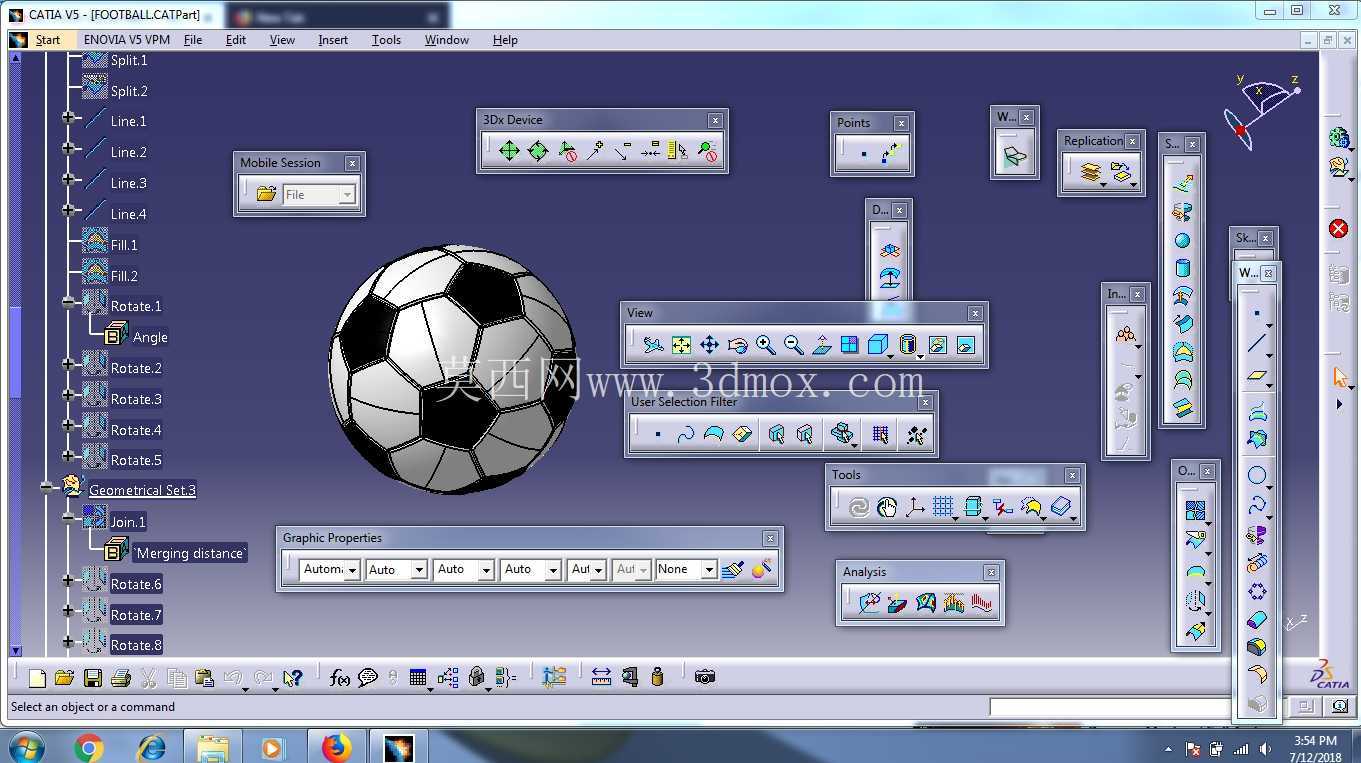Click the Print icon in bottom toolbar
This screenshot has width=1361, height=763.
coord(121,678)
